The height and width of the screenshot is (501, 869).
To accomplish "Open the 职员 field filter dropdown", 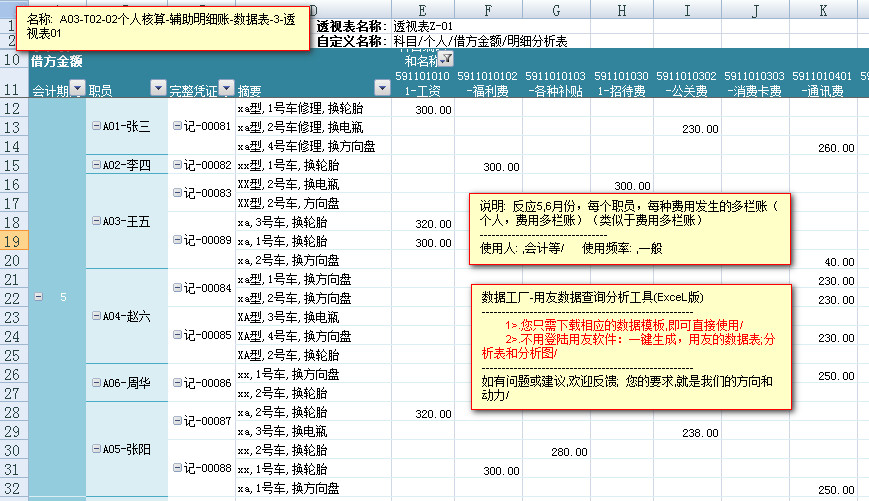I will tap(157, 89).
